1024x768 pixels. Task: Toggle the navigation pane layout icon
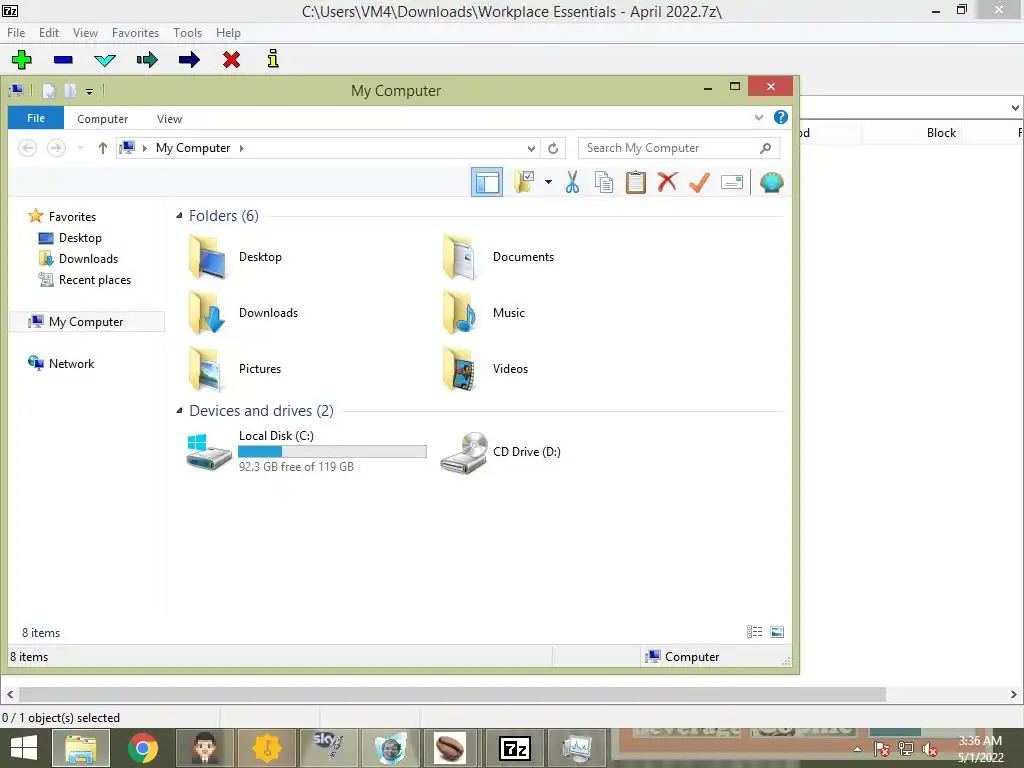(487, 182)
